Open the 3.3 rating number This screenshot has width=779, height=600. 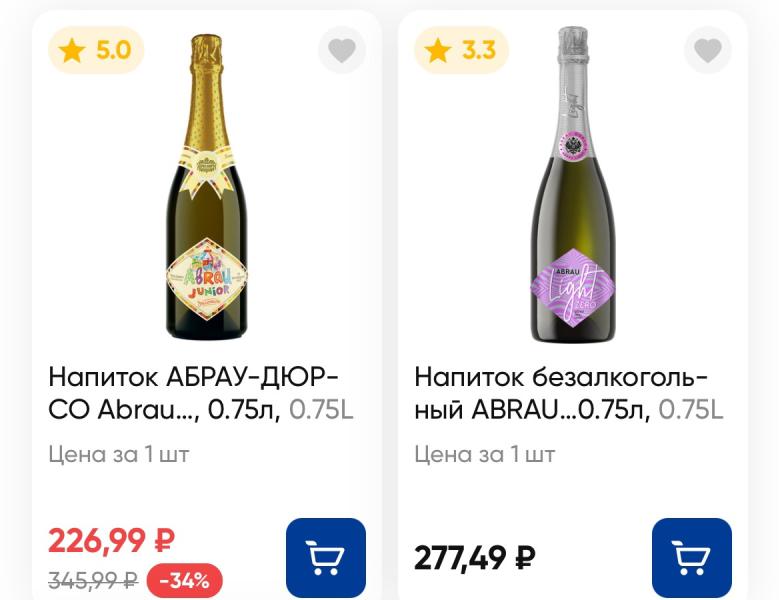coord(479,51)
